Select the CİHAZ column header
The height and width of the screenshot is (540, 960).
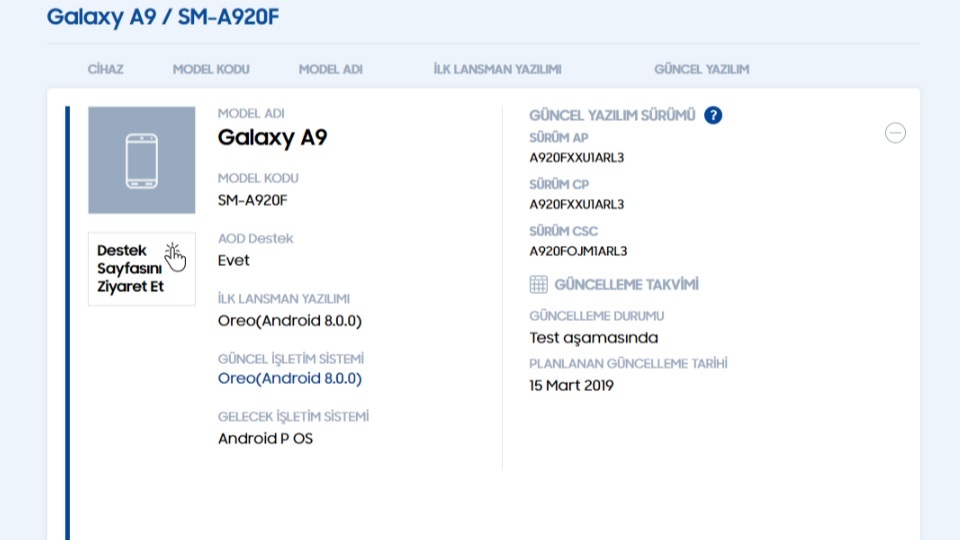[105, 69]
